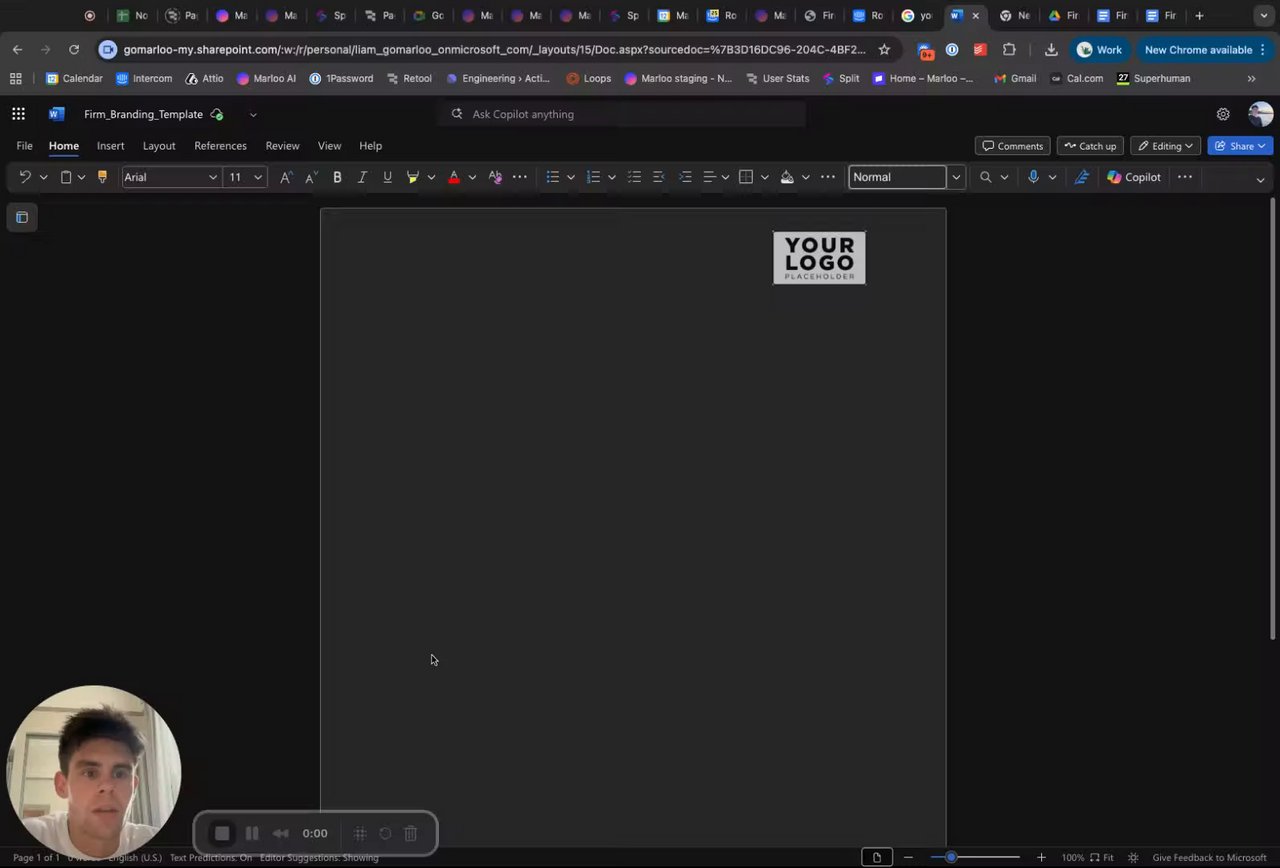The width and height of the screenshot is (1280, 868).
Task: Click the Ask Copilot anything search box
Action: [622, 114]
